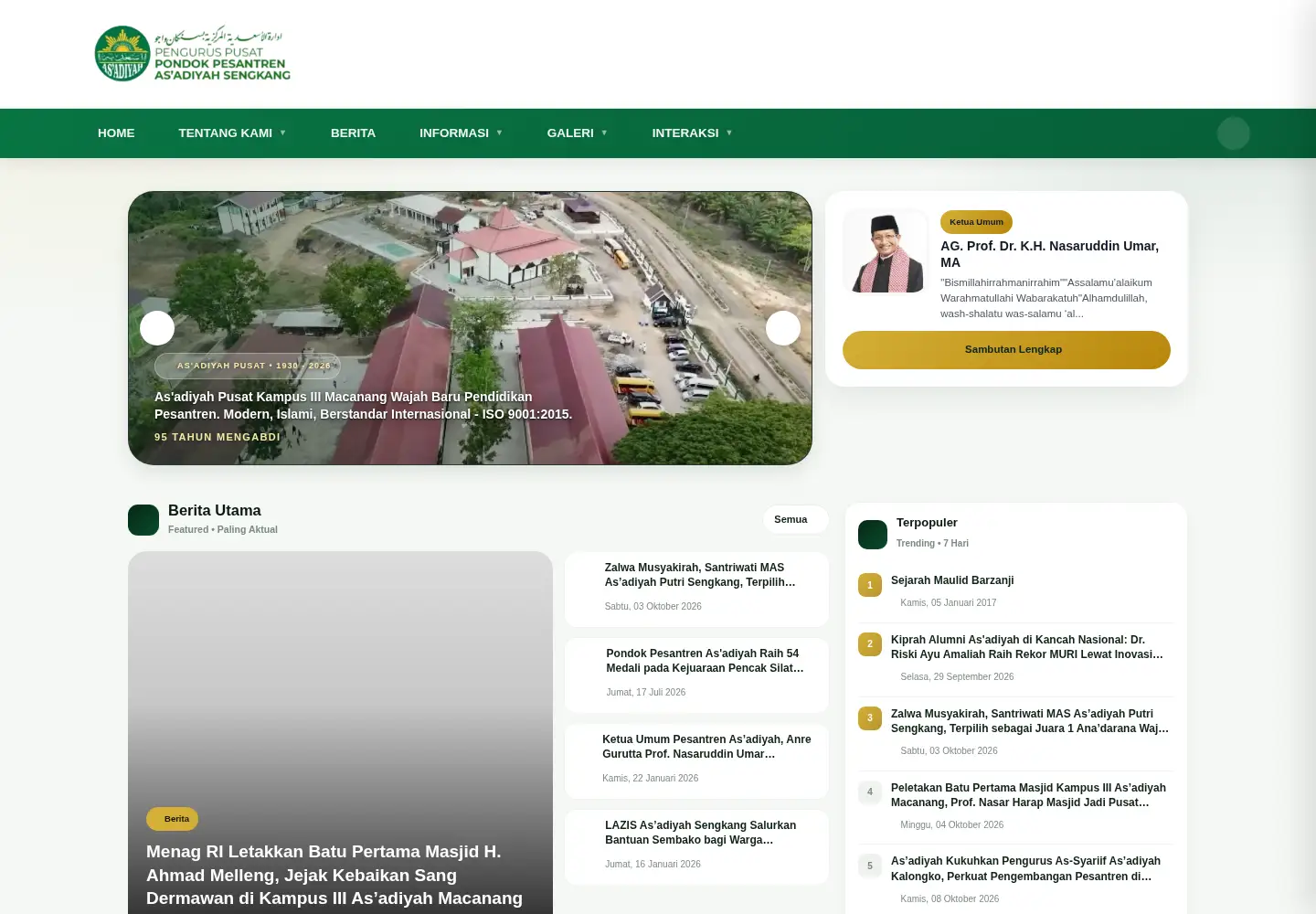The width and height of the screenshot is (1316, 914).
Task: Open the Ketua Umum portrait photo
Action: pyautogui.click(x=885, y=251)
